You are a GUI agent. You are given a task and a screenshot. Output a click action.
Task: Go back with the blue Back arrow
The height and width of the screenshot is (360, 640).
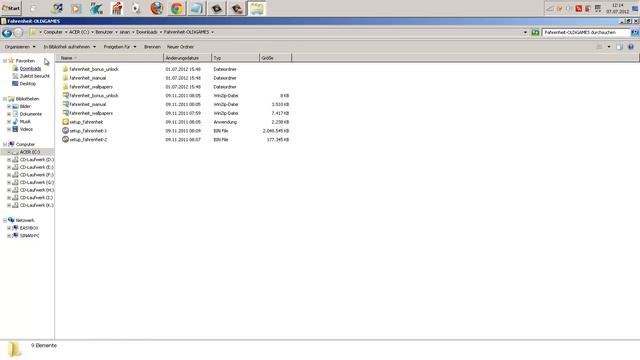pos(7,33)
